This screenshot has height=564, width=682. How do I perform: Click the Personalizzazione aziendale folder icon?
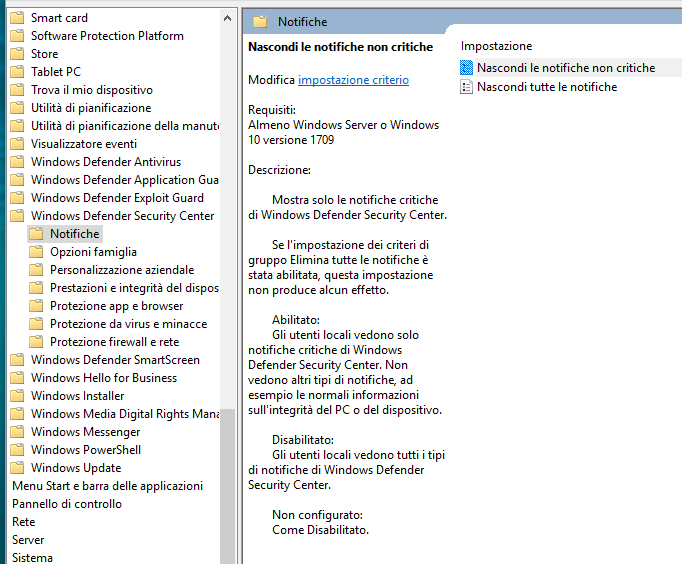tap(36, 270)
